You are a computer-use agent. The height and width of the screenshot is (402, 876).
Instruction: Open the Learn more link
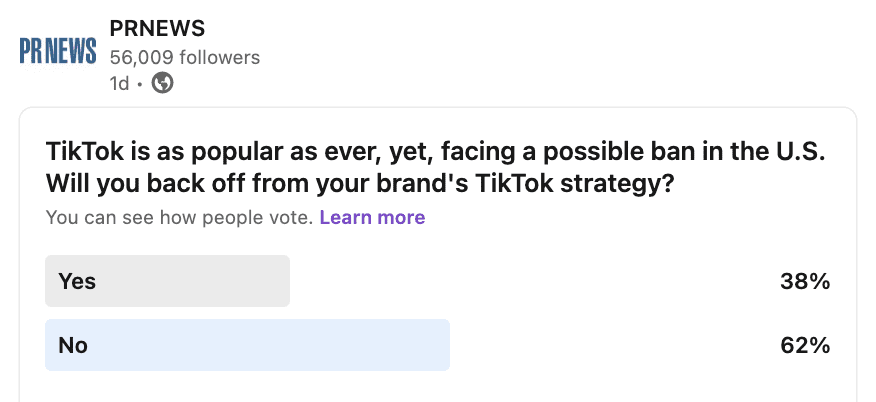point(372,217)
